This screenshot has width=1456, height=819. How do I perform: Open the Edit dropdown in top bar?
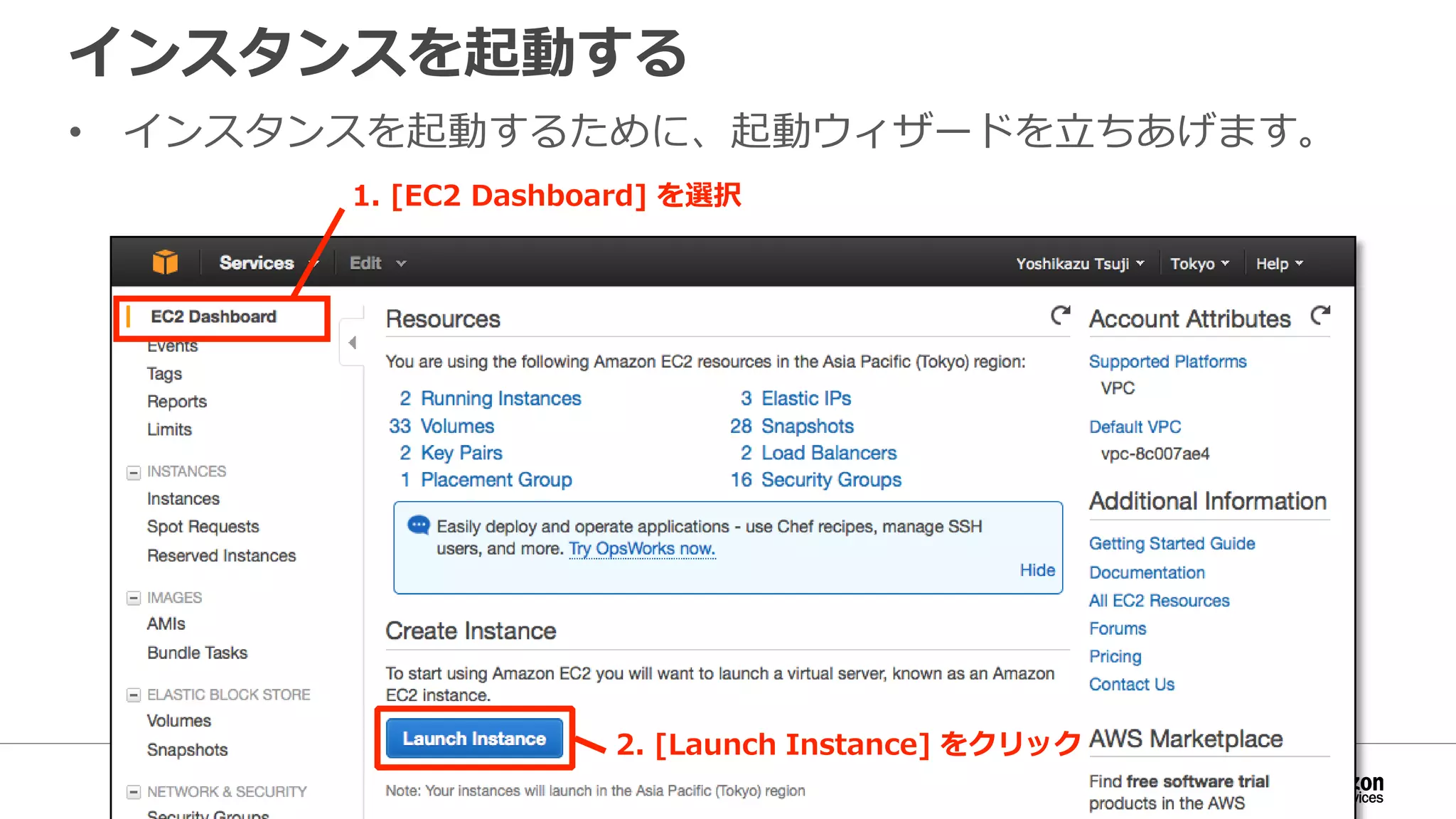[x=378, y=263]
